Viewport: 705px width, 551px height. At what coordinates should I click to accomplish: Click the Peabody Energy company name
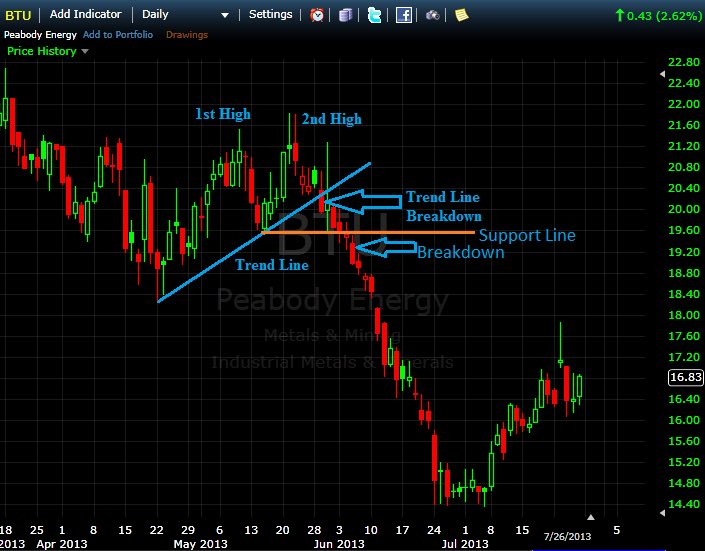tap(40, 35)
